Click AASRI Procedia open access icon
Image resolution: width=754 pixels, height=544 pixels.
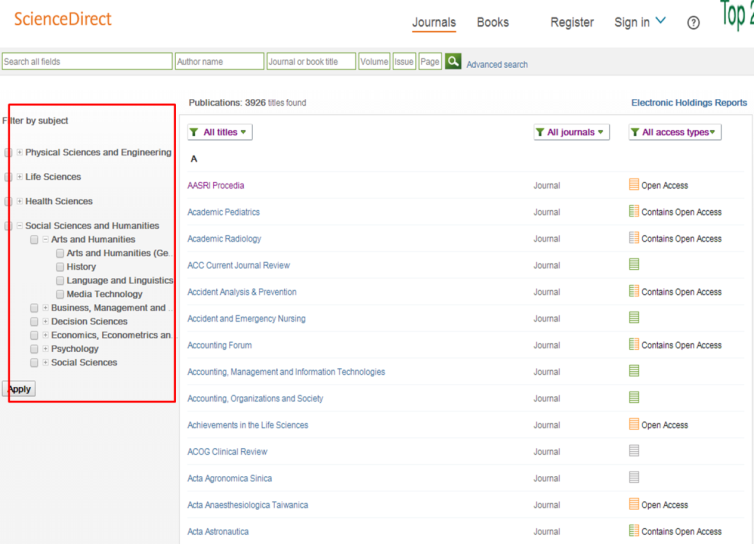[x=634, y=185]
